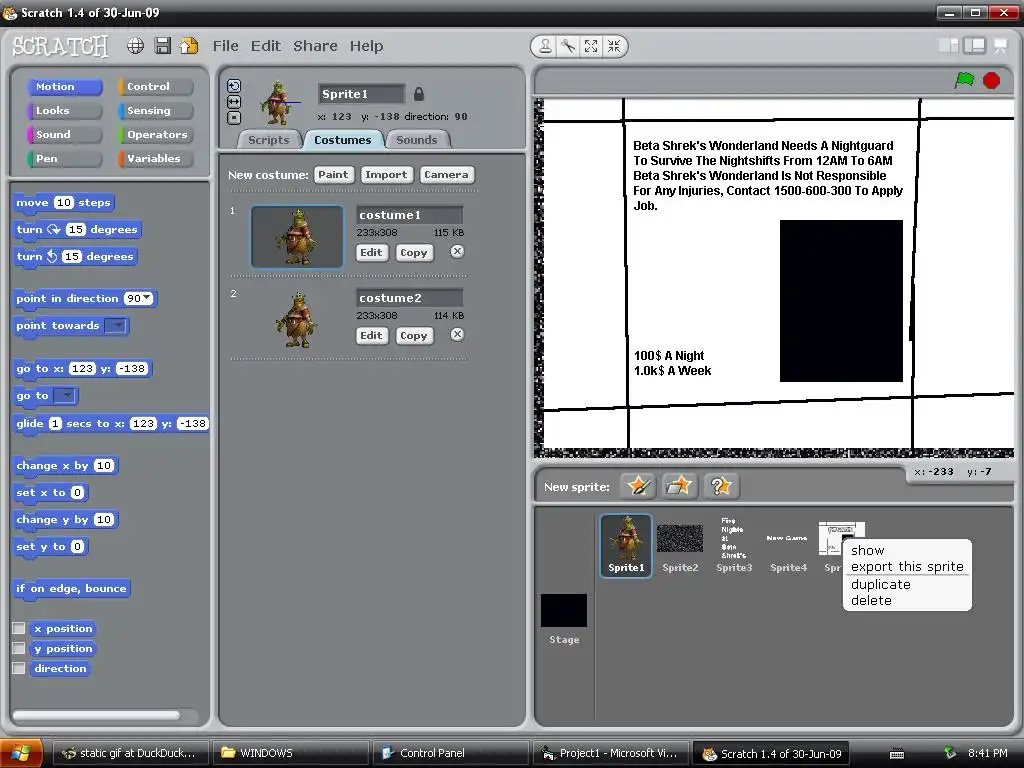Select the Sensing block category
Screen dimensions: 1024x768
coord(156,110)
